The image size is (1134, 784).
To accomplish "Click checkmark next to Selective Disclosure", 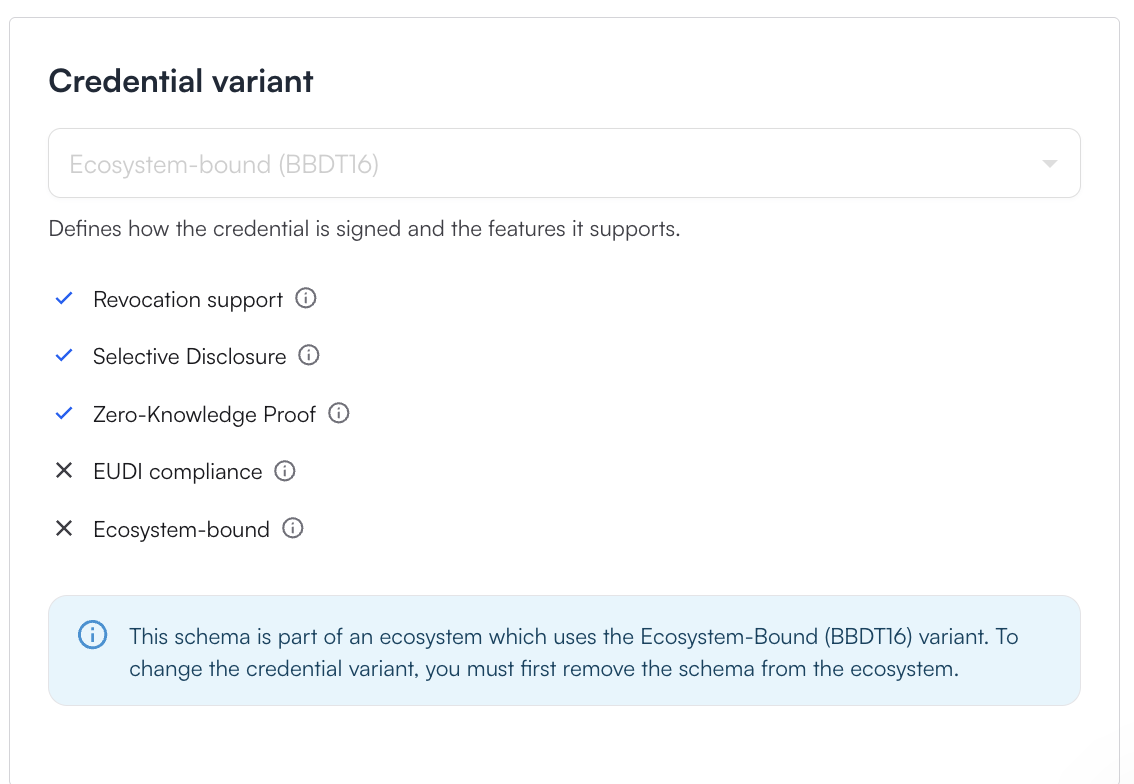I will point(64,356).
